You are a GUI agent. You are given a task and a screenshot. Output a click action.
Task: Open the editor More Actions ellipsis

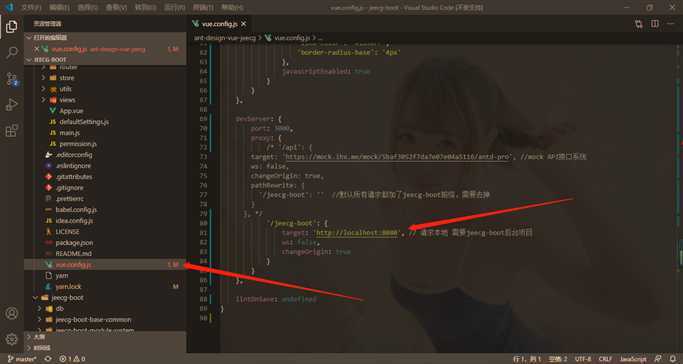671,24
